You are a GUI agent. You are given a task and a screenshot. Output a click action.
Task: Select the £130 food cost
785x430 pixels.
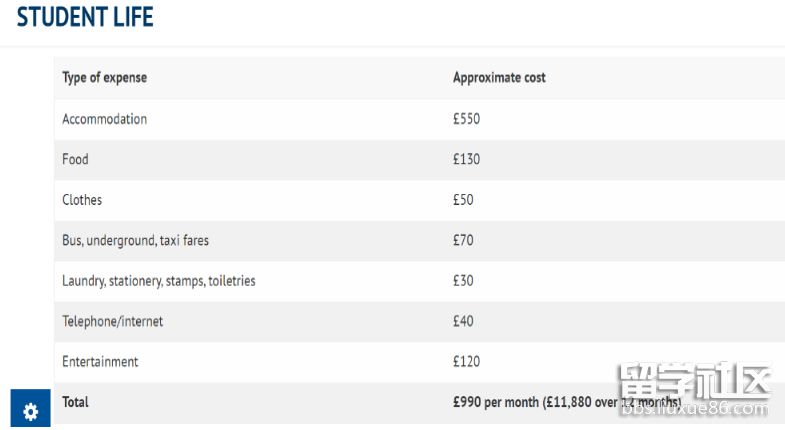pos(466,159)
